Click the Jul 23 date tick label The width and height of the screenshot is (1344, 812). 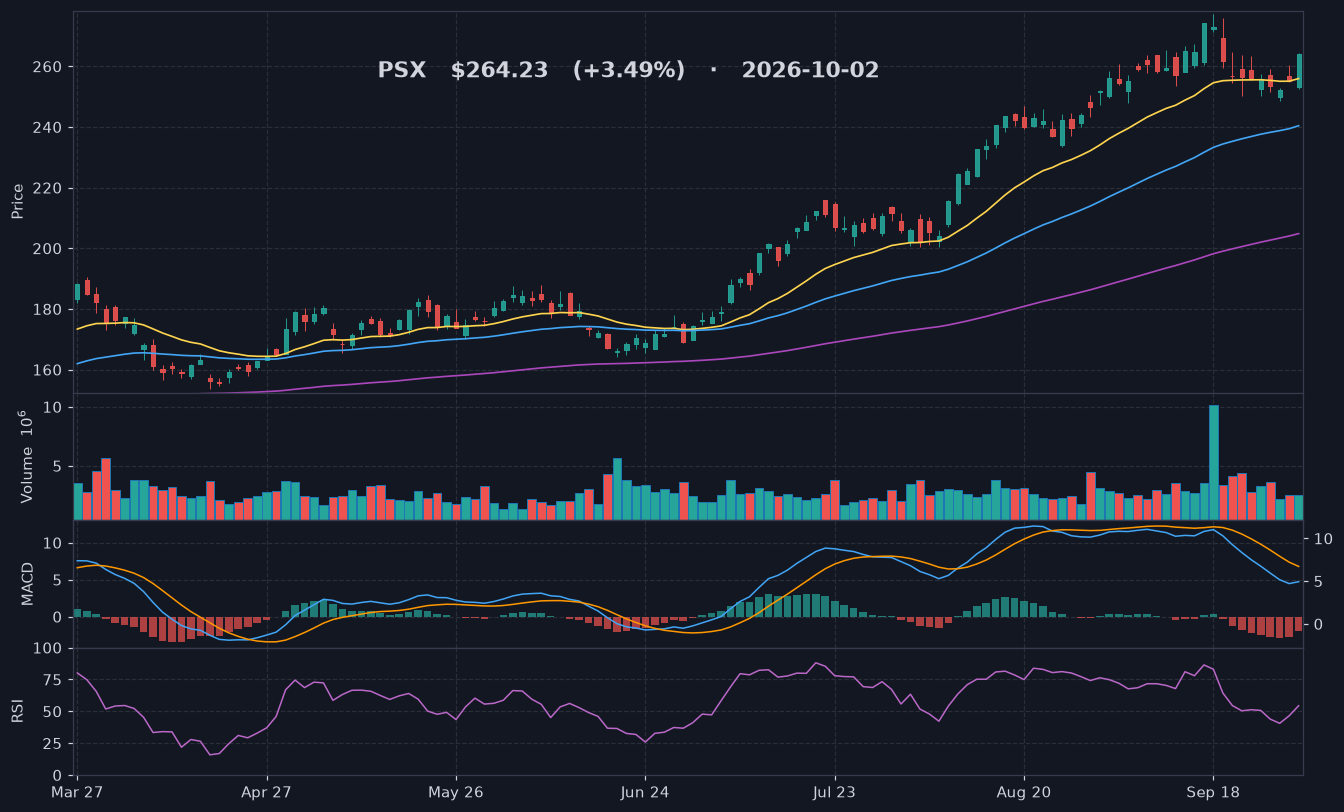[834, 792]
